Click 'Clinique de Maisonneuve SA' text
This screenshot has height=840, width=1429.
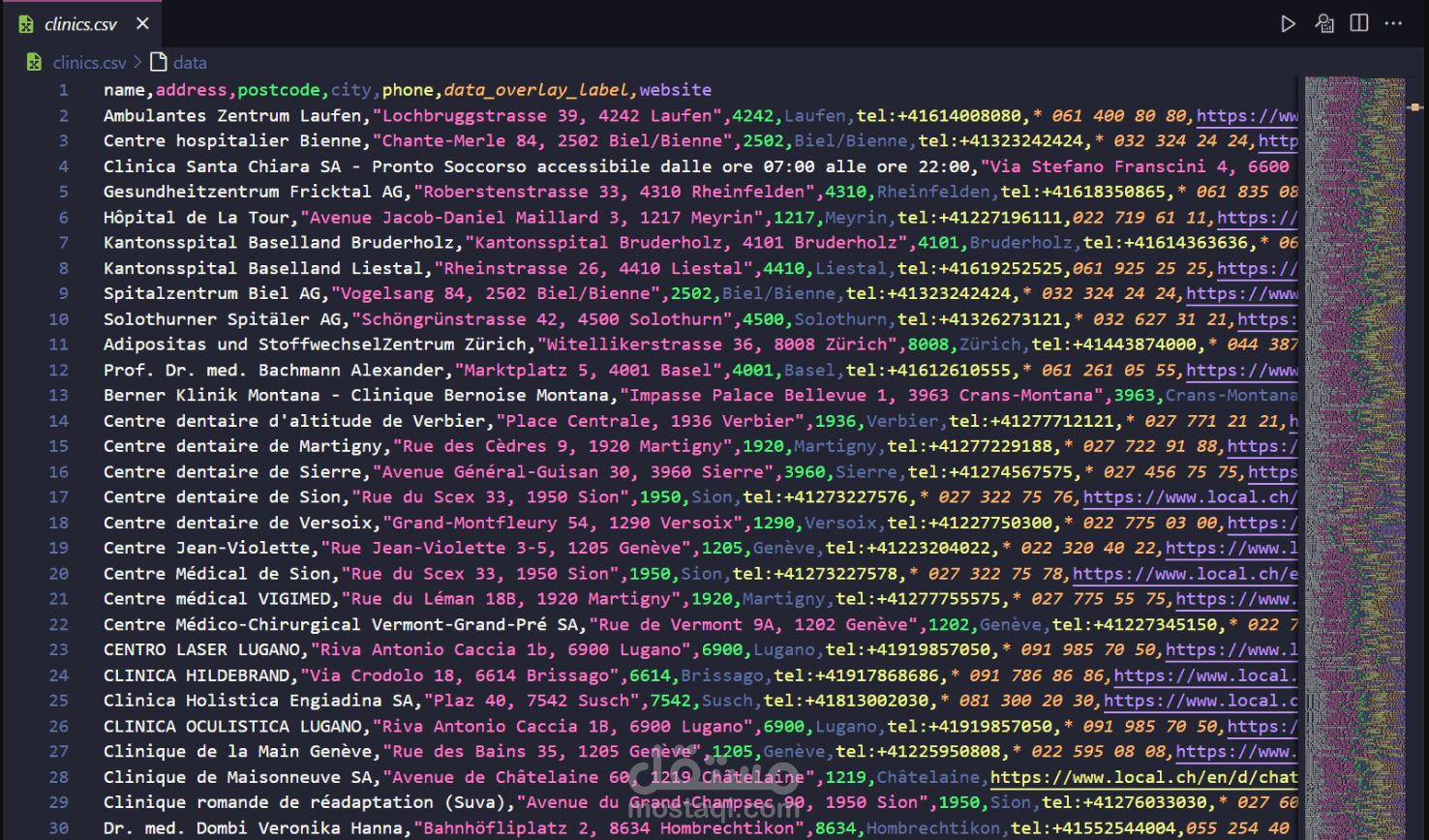237,777
